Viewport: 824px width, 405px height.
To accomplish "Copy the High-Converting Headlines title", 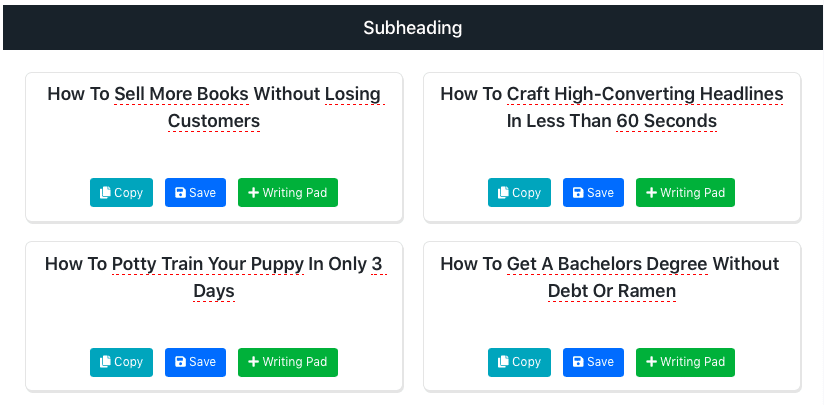I will pyautogui.click(x=519, y=193).
